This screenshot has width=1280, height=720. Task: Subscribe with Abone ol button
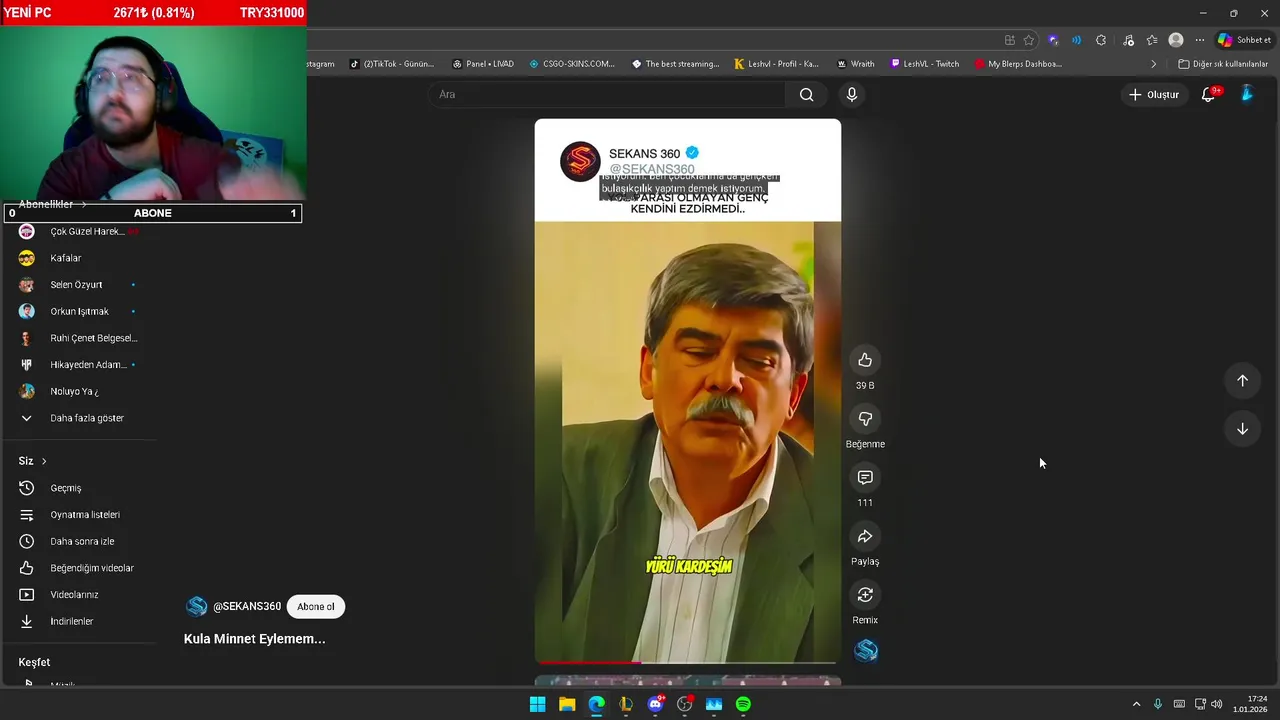tap(315, 606)
